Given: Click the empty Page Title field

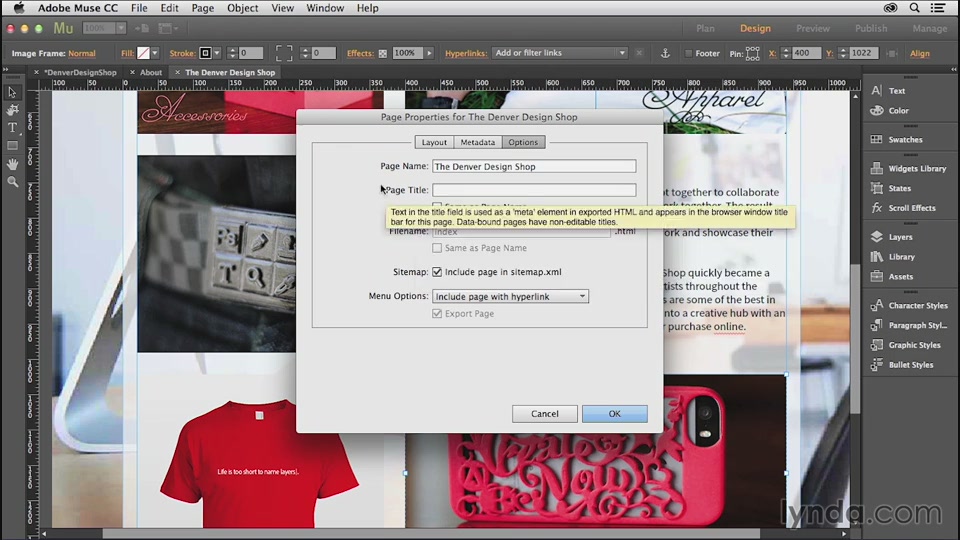Looking at the screenshot, I should tap(534, 190).
